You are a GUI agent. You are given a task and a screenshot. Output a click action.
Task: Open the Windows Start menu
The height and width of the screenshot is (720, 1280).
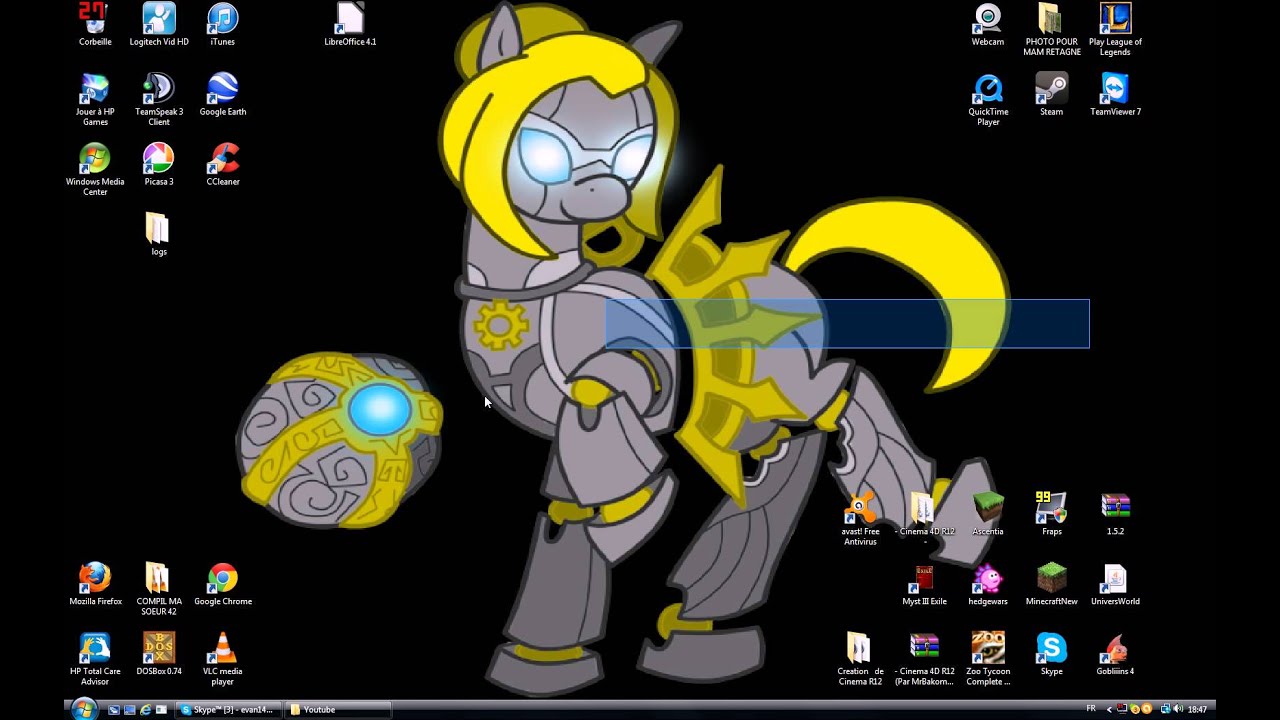pyautogui.click(x=84, y=709)
